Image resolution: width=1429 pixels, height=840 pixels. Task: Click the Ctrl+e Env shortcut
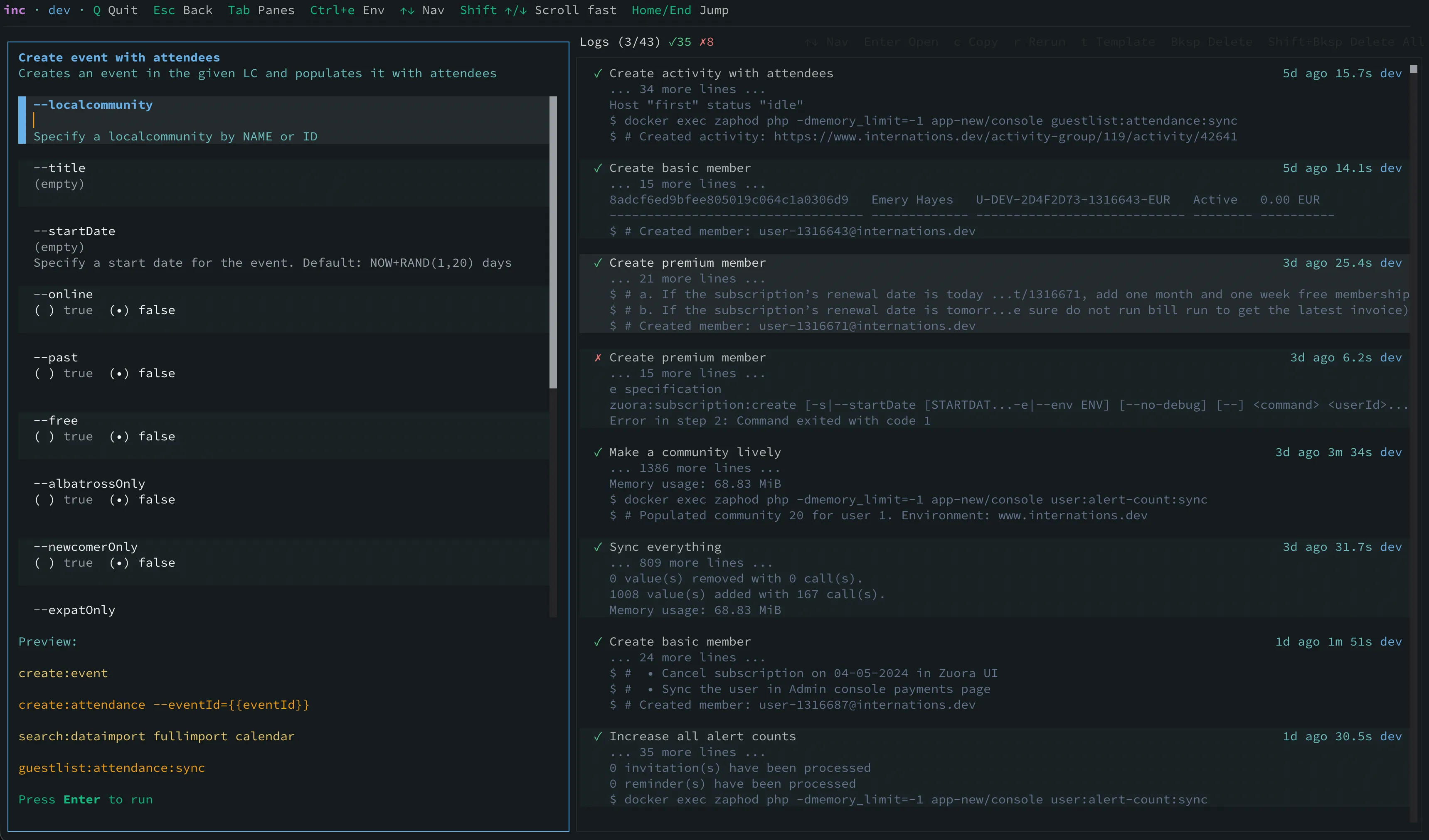point(347,10)
